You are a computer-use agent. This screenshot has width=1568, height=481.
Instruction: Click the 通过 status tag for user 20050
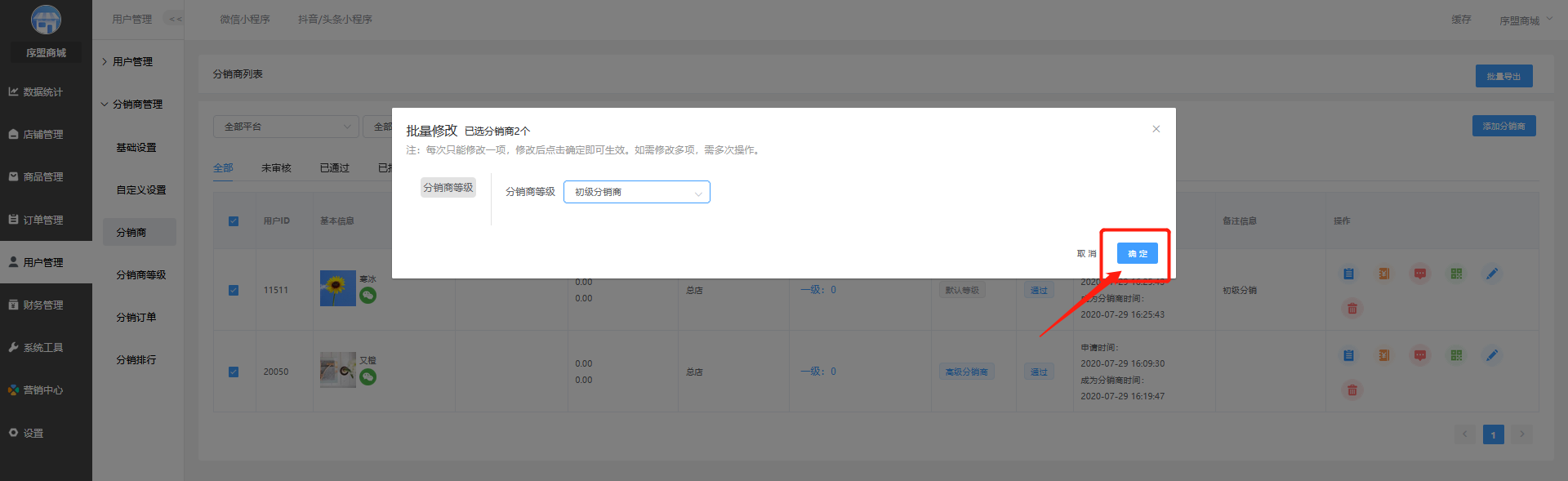tap(1039, 372)
